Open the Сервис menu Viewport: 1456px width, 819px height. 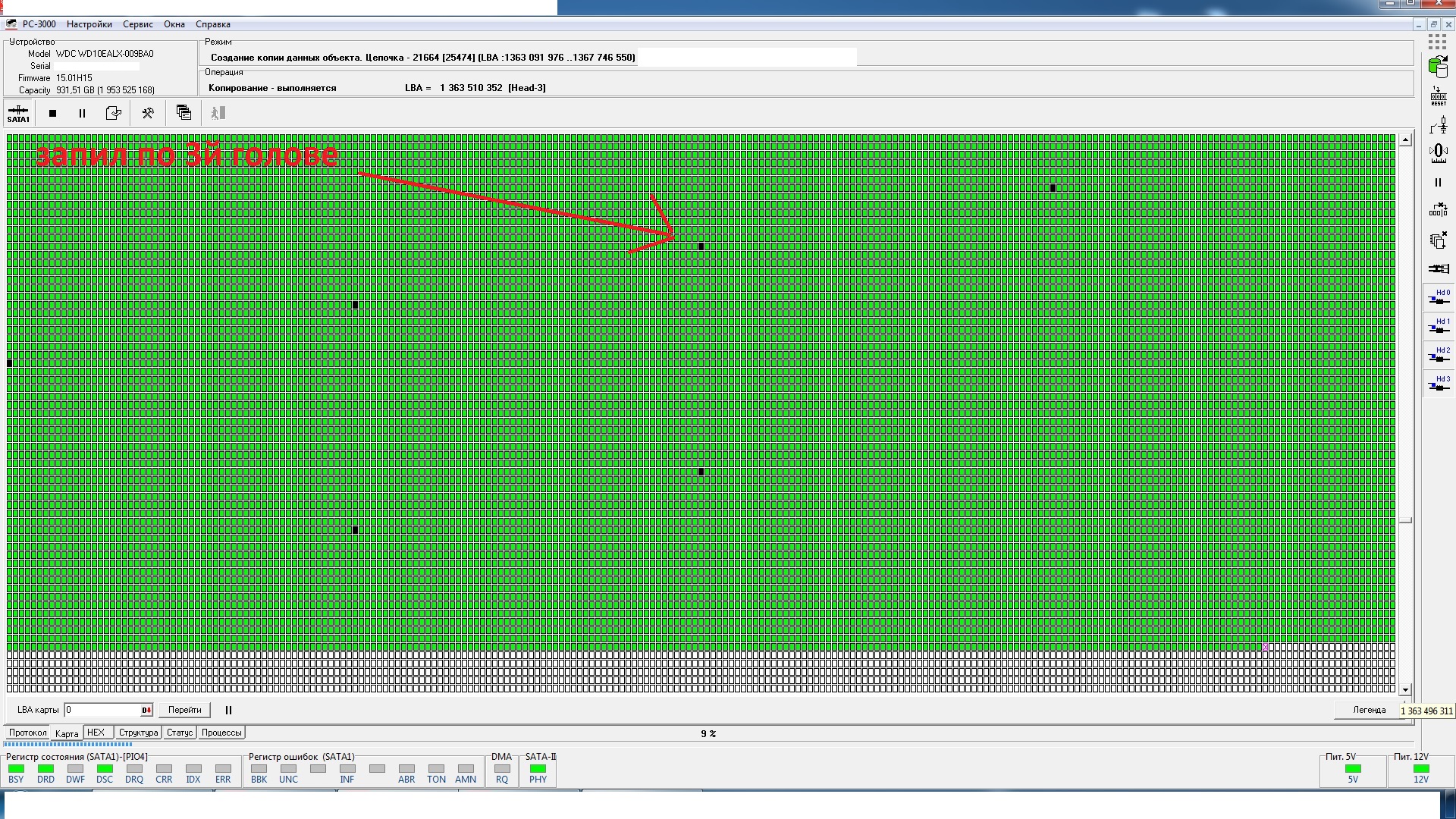[x=138, y=24]
